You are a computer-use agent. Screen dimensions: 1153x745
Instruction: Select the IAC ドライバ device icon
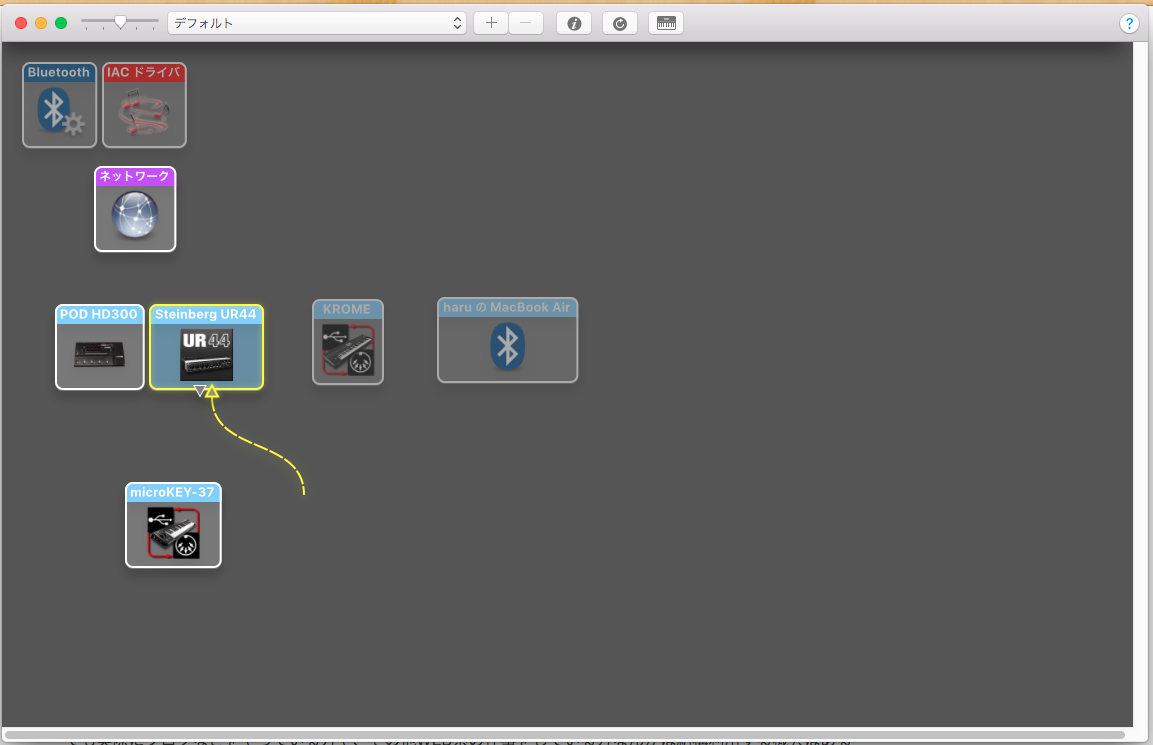click(144, 105)
